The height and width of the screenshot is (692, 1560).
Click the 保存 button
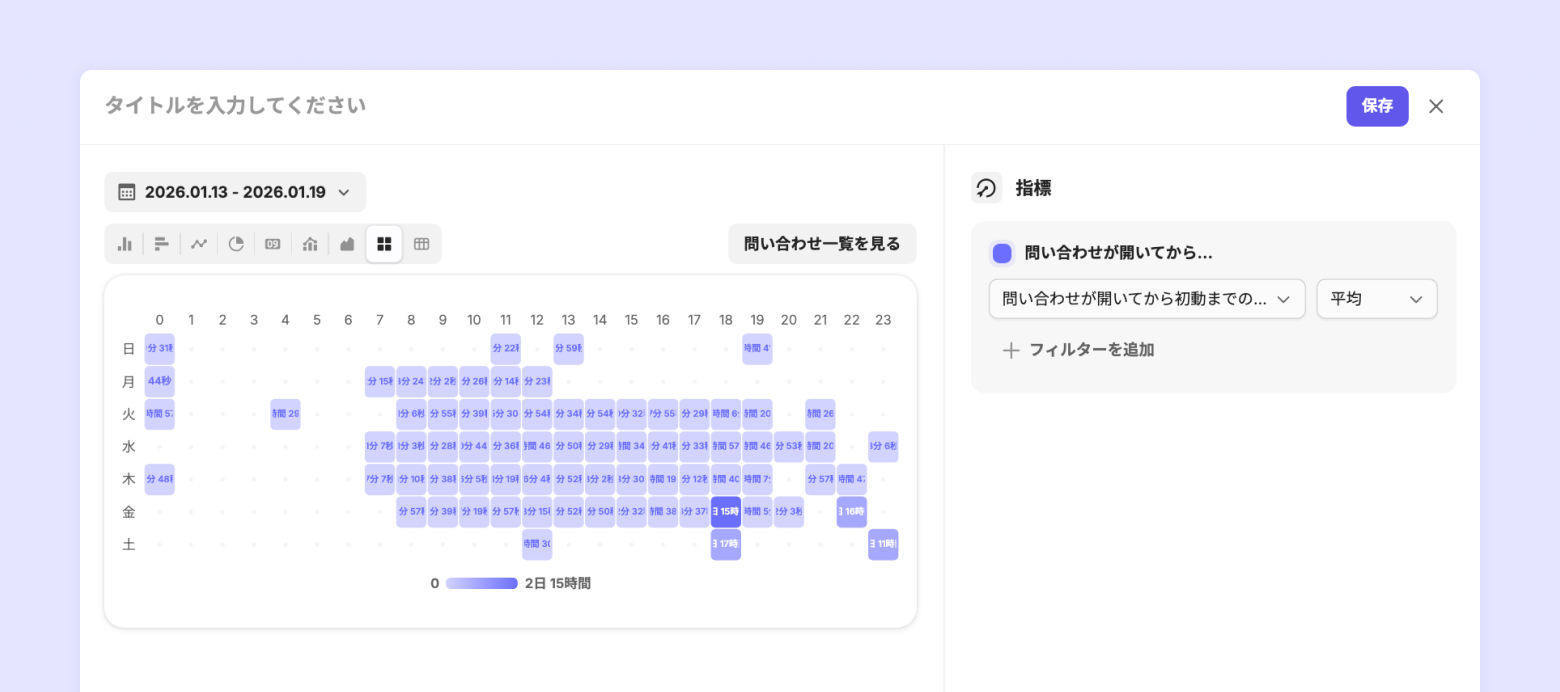pos(1377,106)
